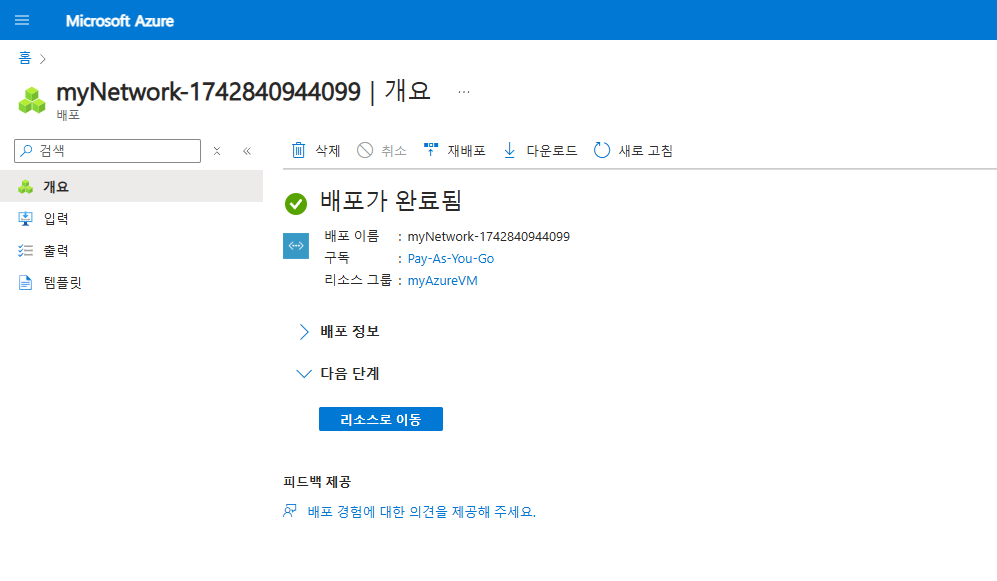997x581 pixels.
Task: Click the deployment cubes icon beside title
Action: click(x=32, y=100)
